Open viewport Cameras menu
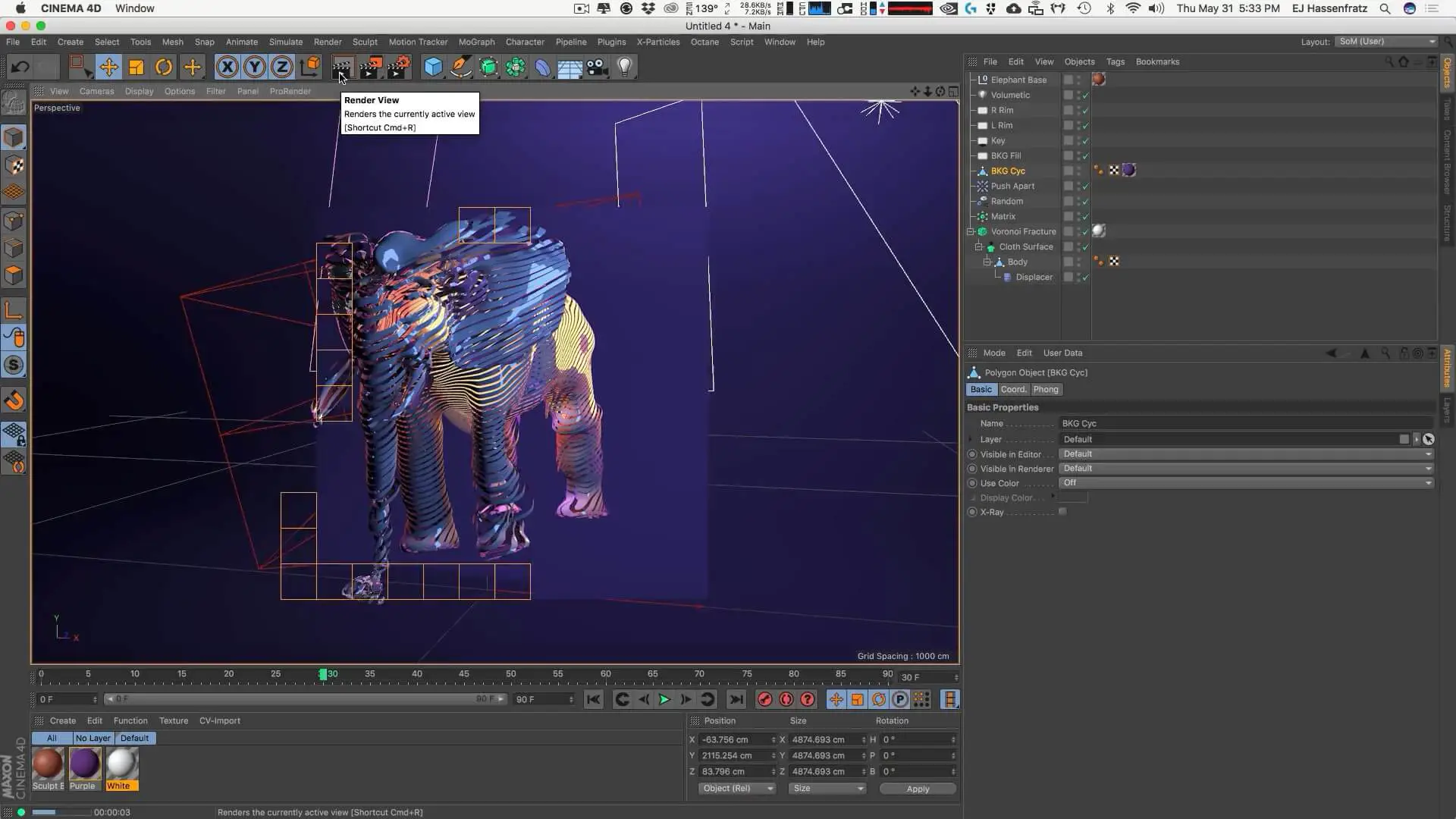This screenshot has width=1456, height=819. click(x=96, y=91)
